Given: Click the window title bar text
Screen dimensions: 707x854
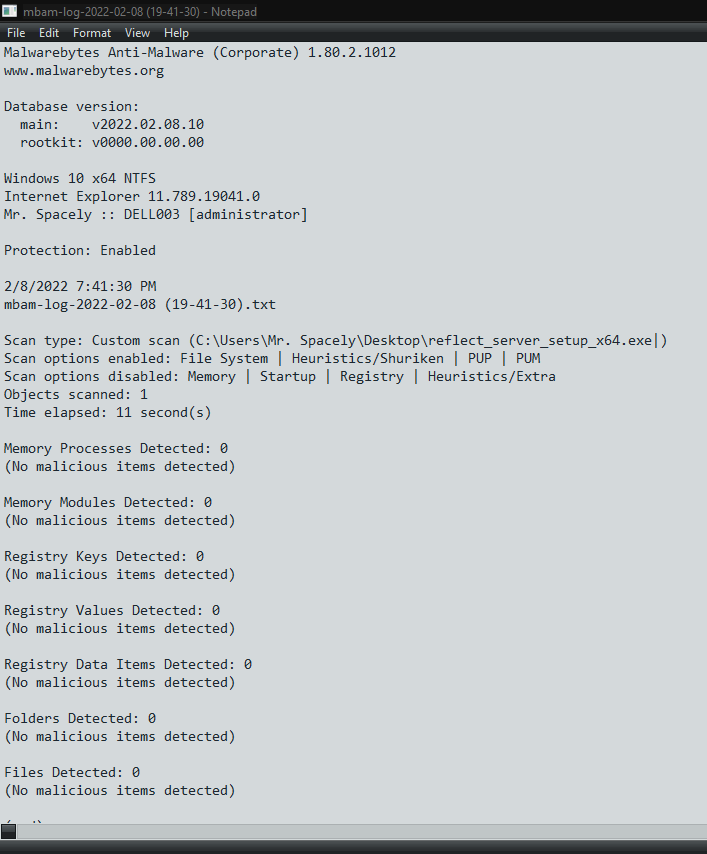Looking at the screenshot, I should tap(139, 11).
